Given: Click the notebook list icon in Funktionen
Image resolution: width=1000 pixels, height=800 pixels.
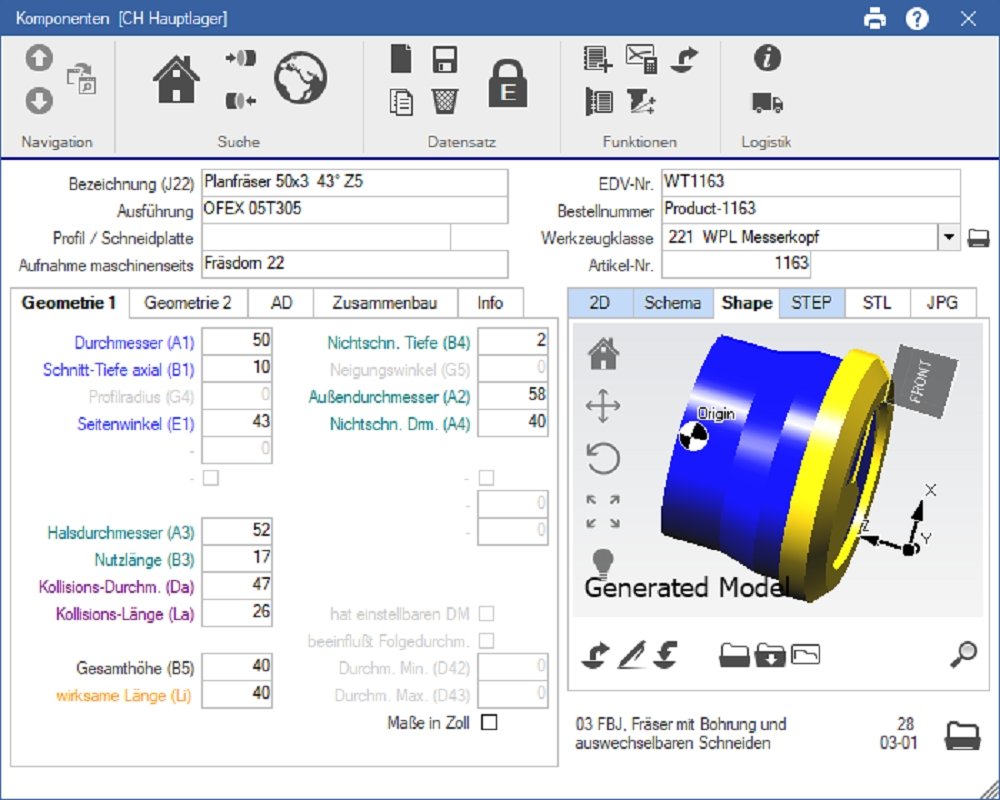Looking at the screenshot, I should coord(599,101).
